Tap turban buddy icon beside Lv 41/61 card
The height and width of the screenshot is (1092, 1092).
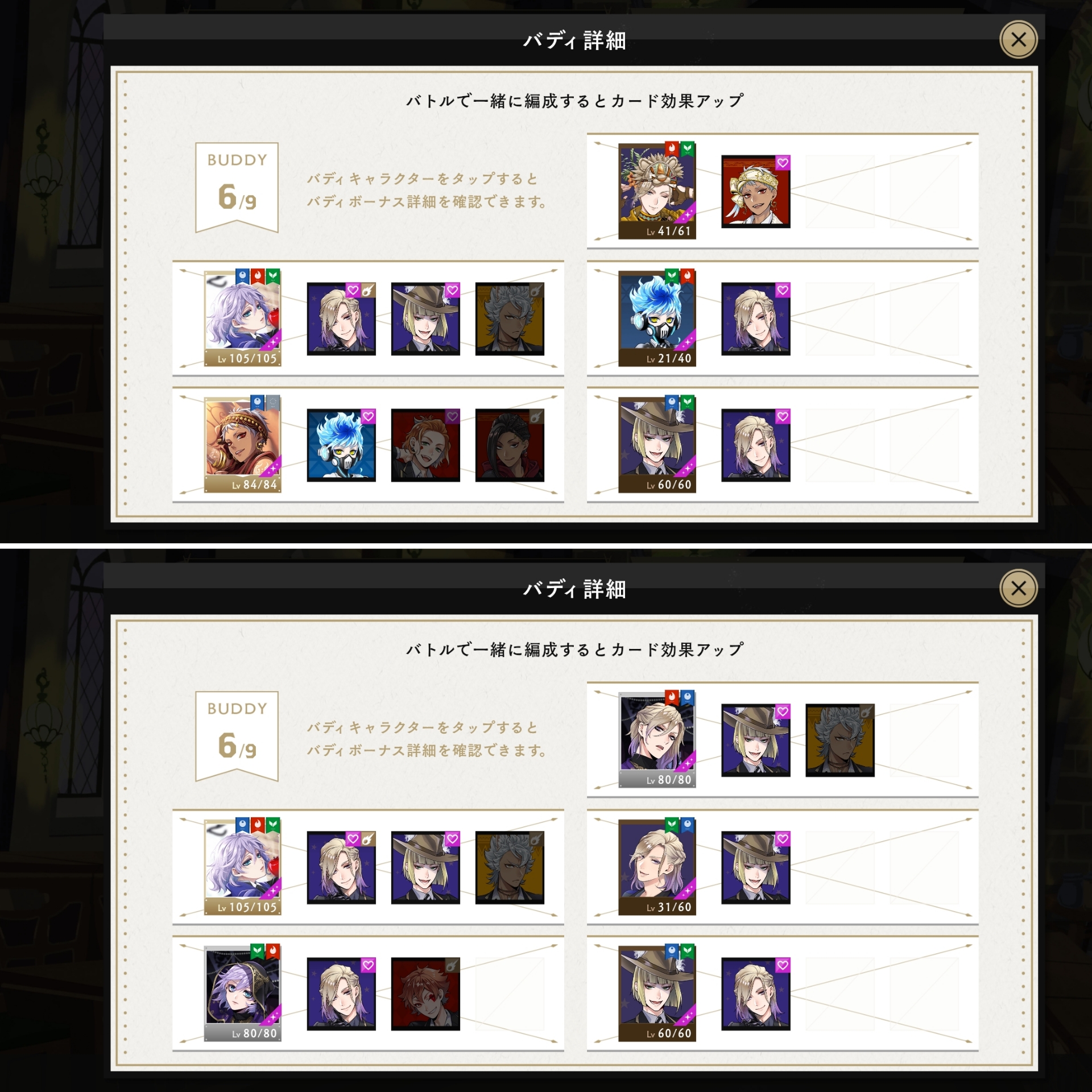(756, 192)
